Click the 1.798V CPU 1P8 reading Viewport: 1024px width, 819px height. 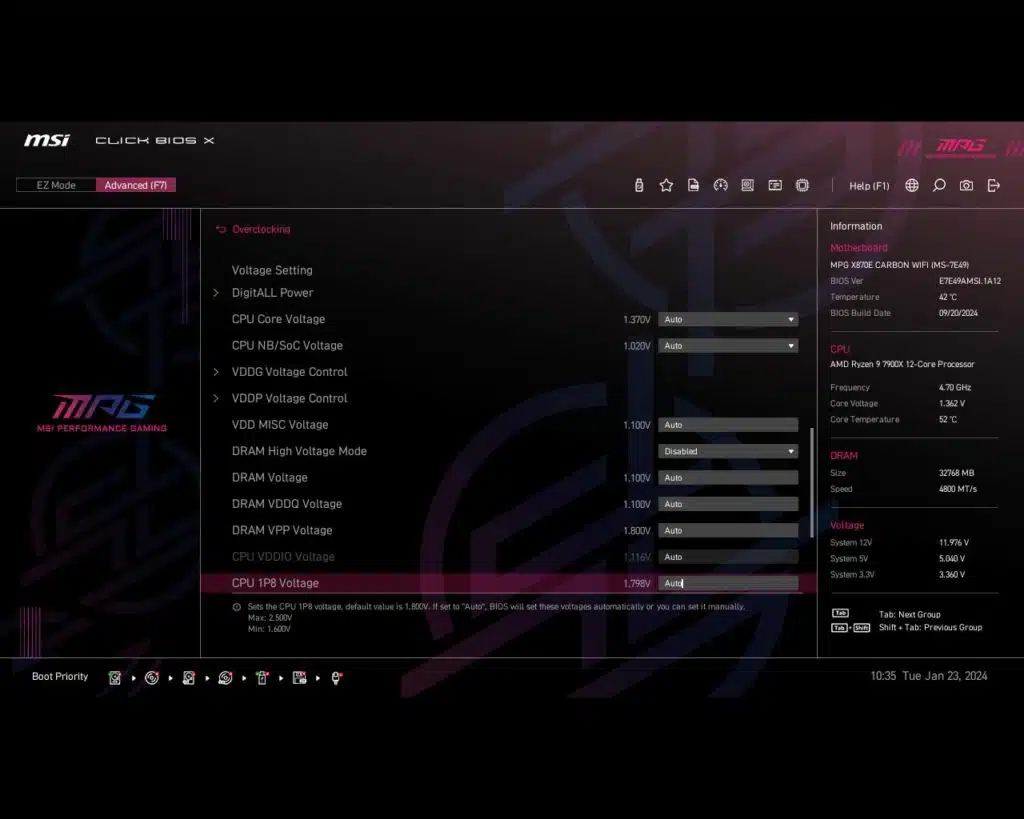pos(637,583)
